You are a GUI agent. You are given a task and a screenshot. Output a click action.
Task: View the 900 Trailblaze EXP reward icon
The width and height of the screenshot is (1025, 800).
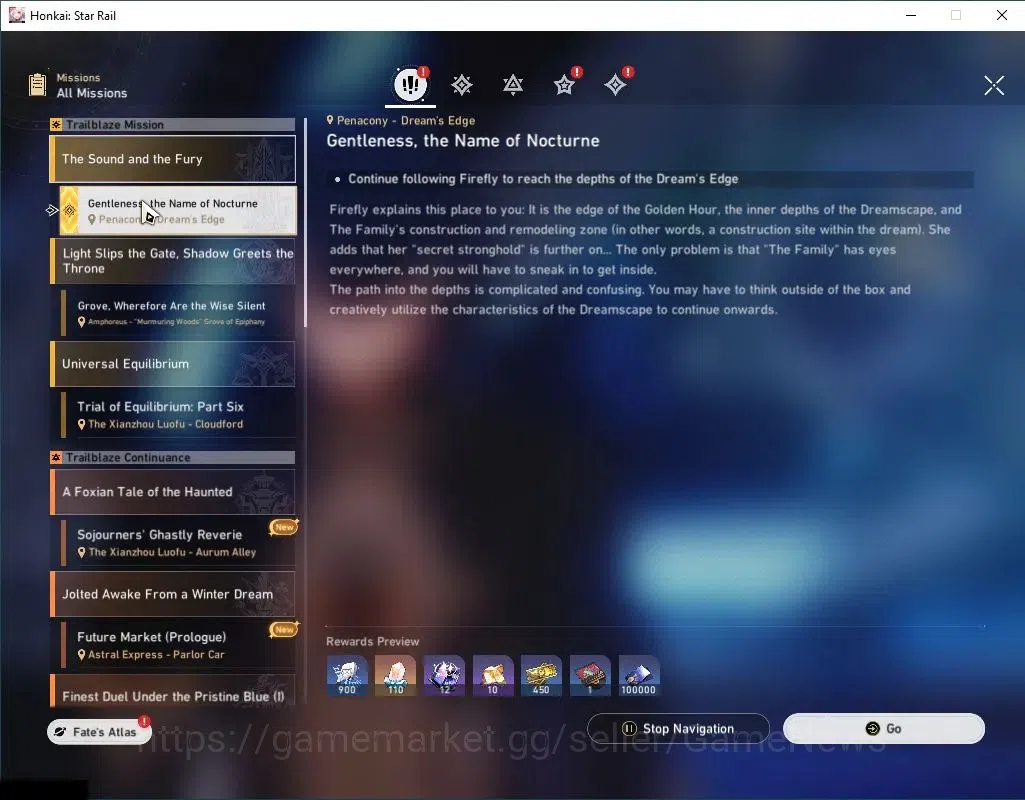pos(347,675)
